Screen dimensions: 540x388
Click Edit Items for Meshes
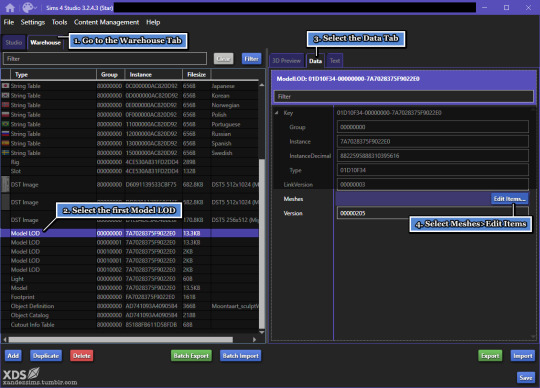click(x=509, y=199)
